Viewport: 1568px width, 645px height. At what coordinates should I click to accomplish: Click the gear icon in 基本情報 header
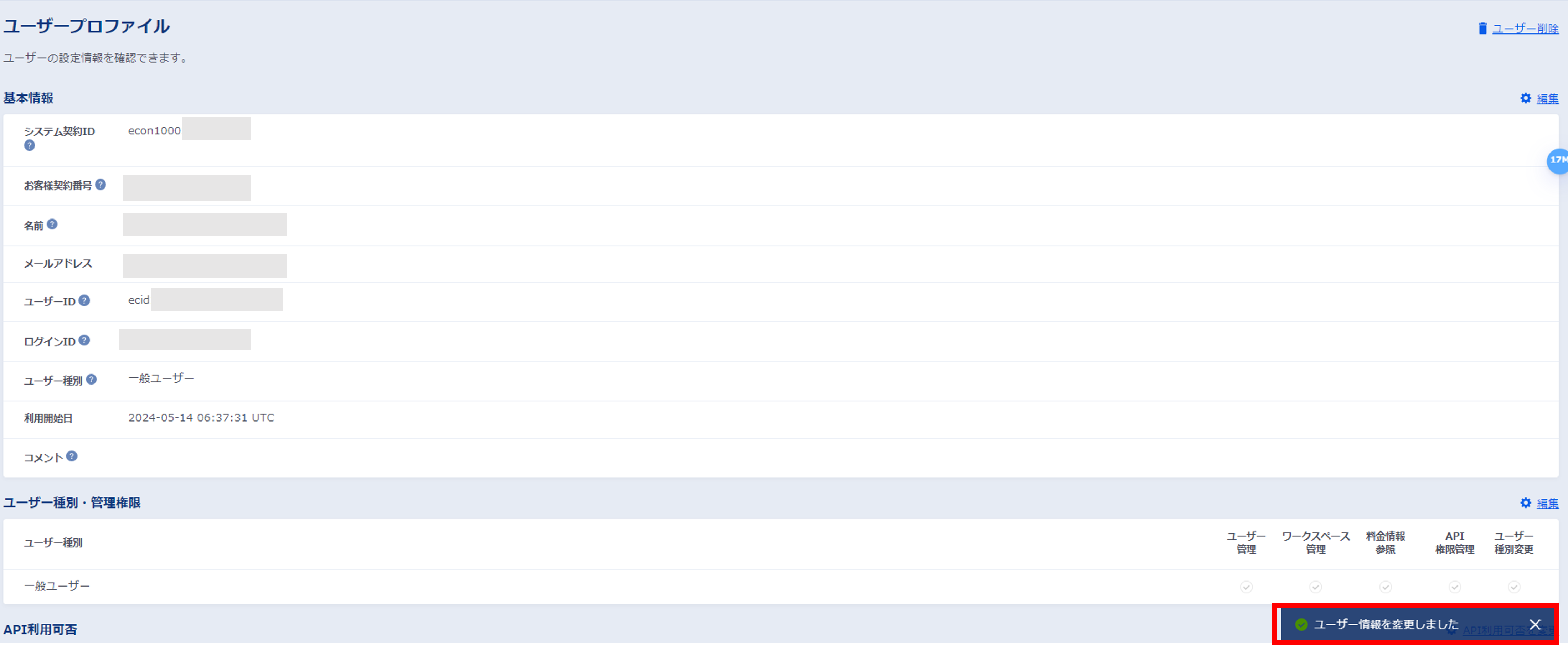[1525, 98]
